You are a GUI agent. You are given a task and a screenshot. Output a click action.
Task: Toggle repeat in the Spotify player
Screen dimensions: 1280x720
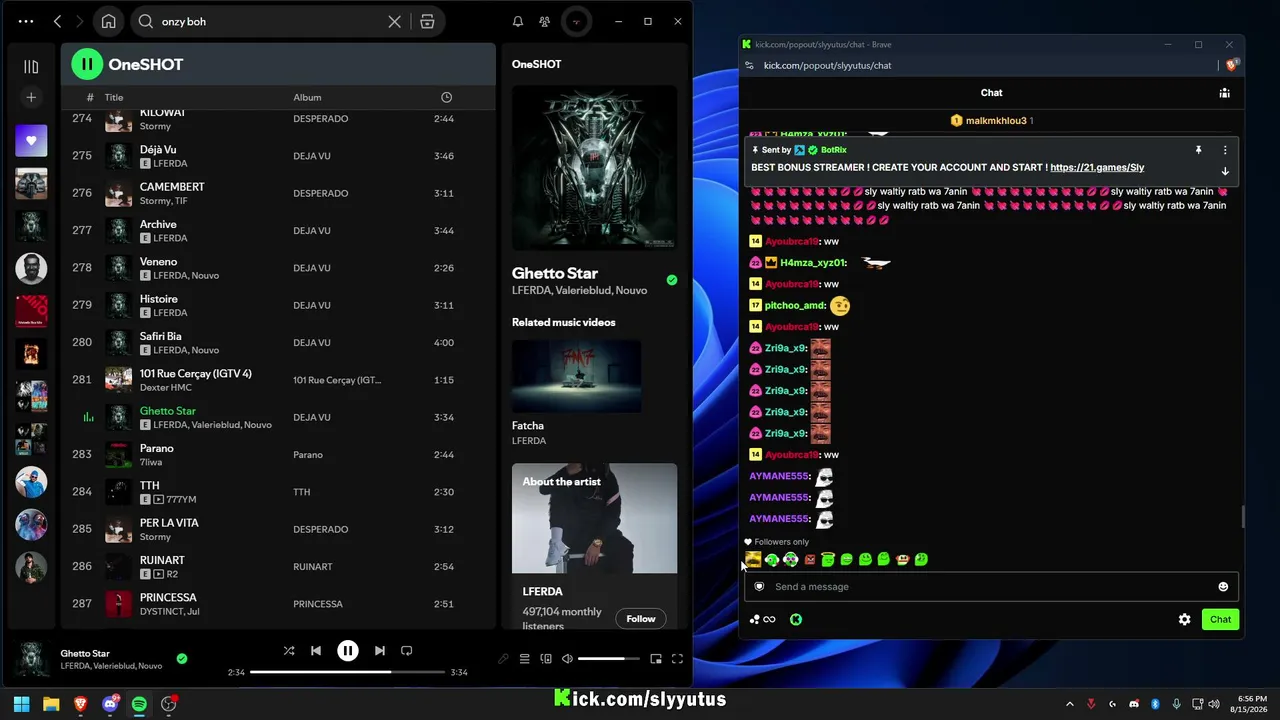pos(406,650)
